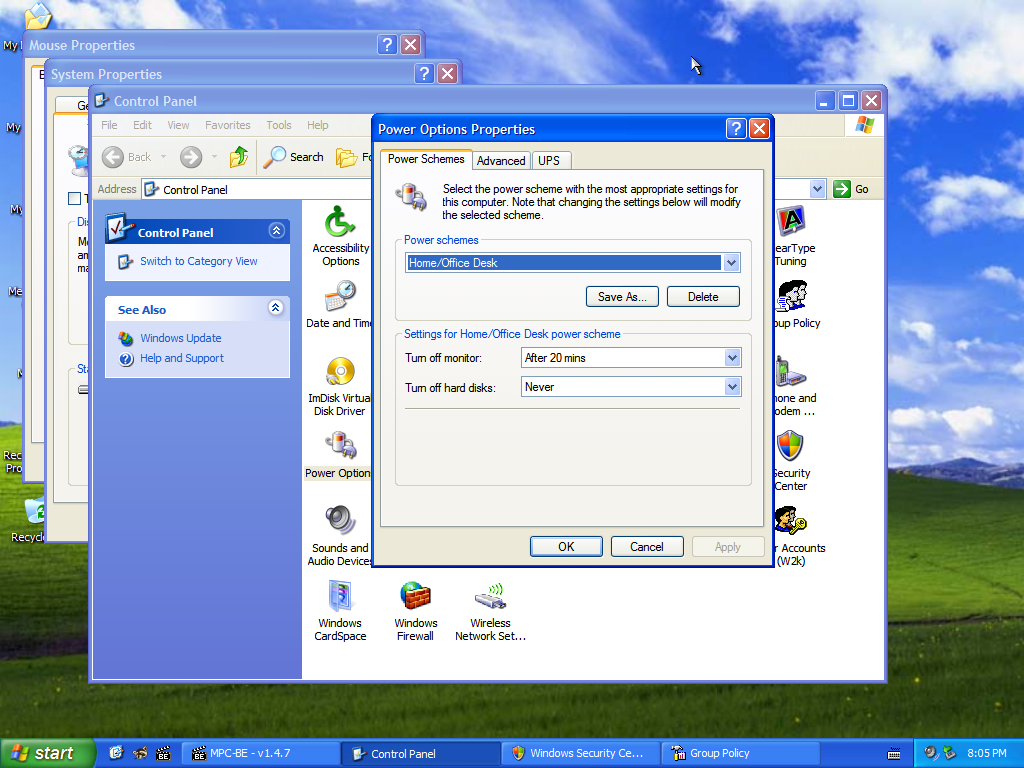The width and height of the screenshot is (1024, 768).
Task: Switch to the UPS tab
Action: click(549, 160)
